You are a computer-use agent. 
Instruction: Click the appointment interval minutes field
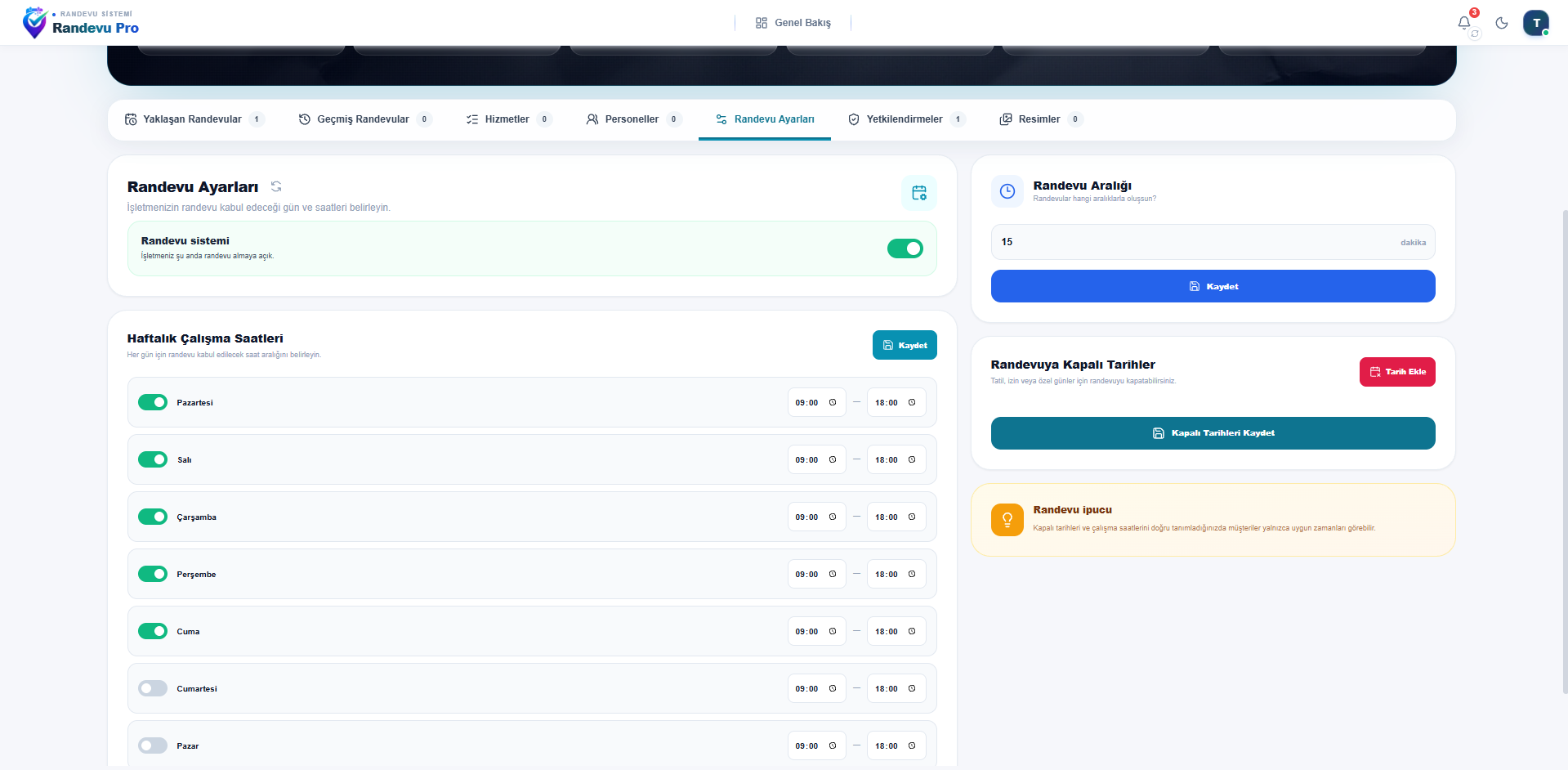coord(1213,242)
